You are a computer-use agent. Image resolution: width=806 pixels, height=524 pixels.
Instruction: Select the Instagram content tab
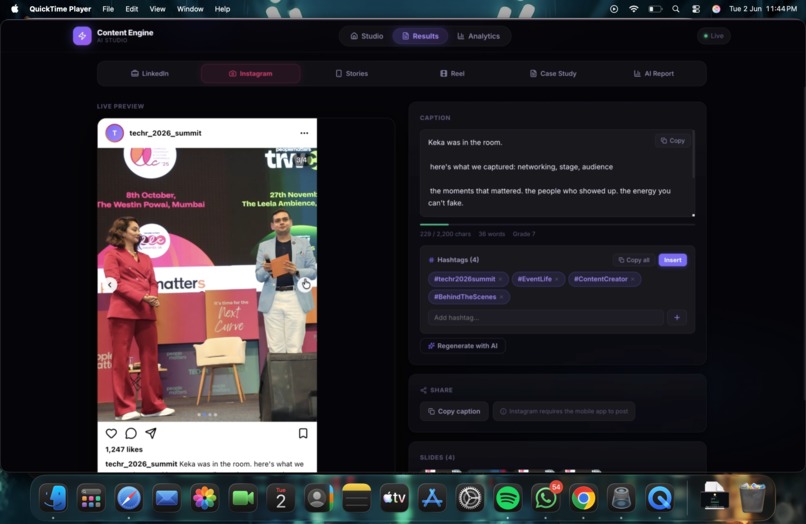point(251,74)
